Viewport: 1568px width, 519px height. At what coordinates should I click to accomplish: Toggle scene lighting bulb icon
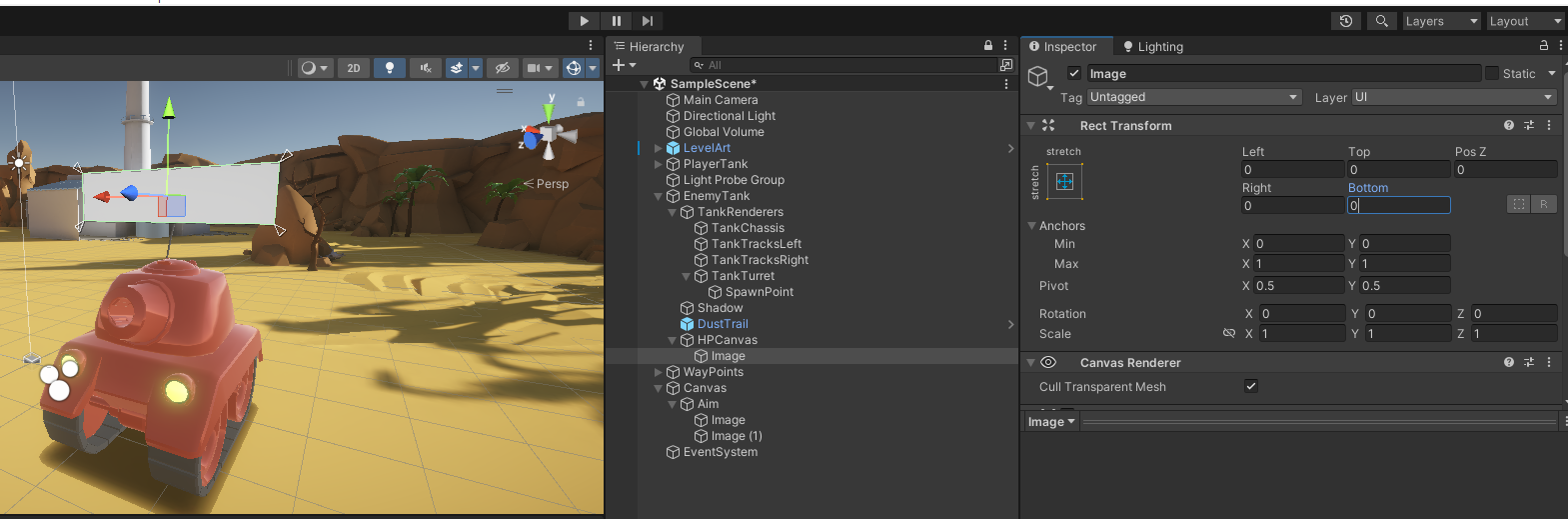click(x=390, y=68)
